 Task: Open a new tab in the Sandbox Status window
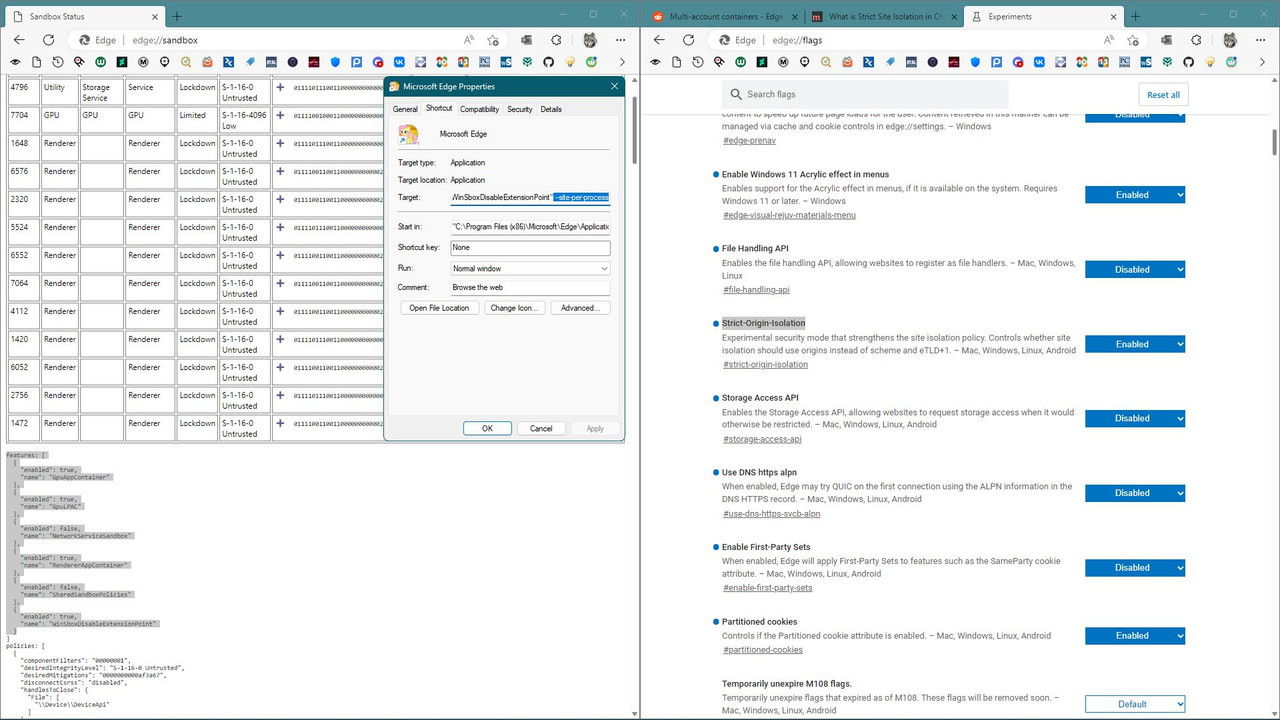176,16
